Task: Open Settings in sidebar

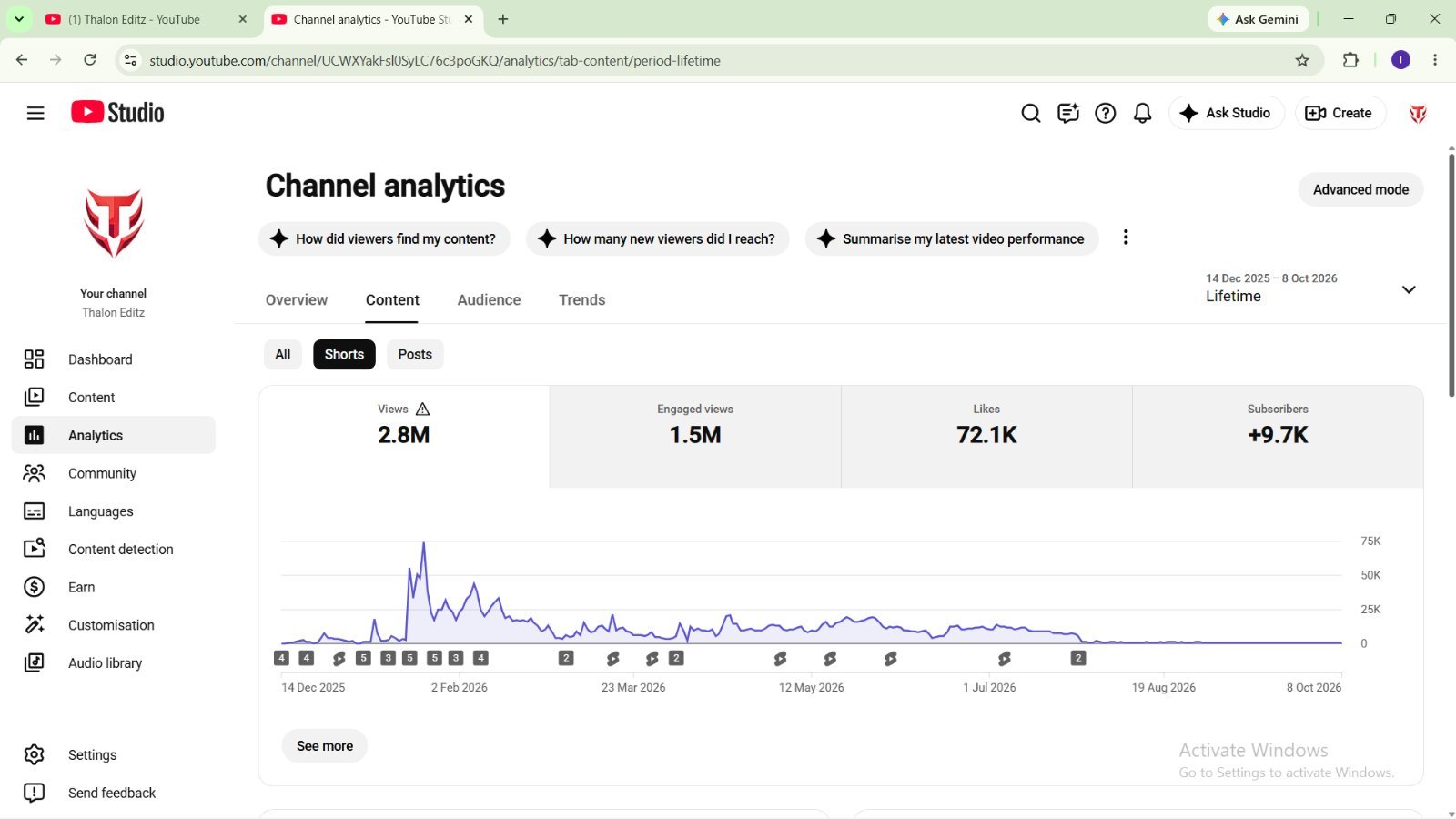Action: pyautogui.click(x=114, y=755)
